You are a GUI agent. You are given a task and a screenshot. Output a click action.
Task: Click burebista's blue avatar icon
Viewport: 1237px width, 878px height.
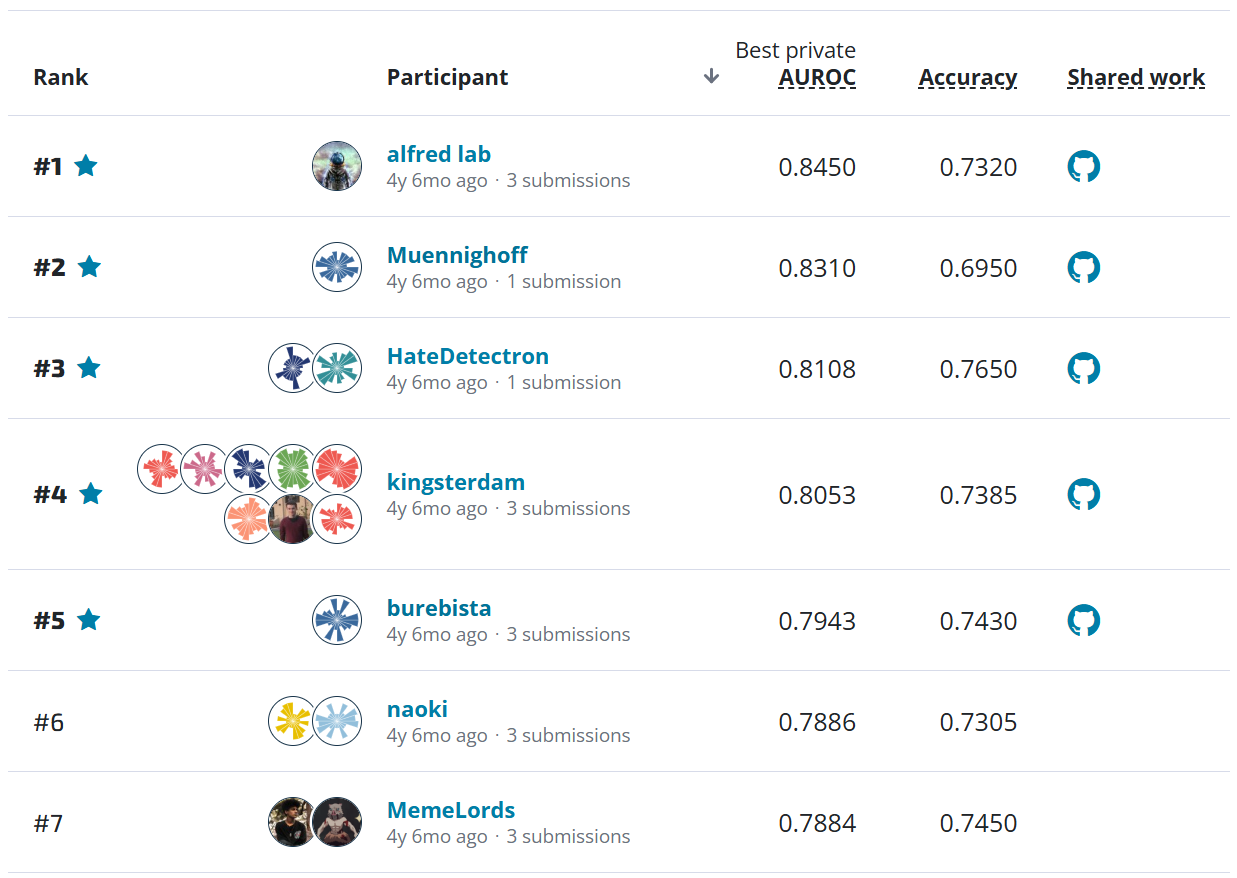click(337, 620)
